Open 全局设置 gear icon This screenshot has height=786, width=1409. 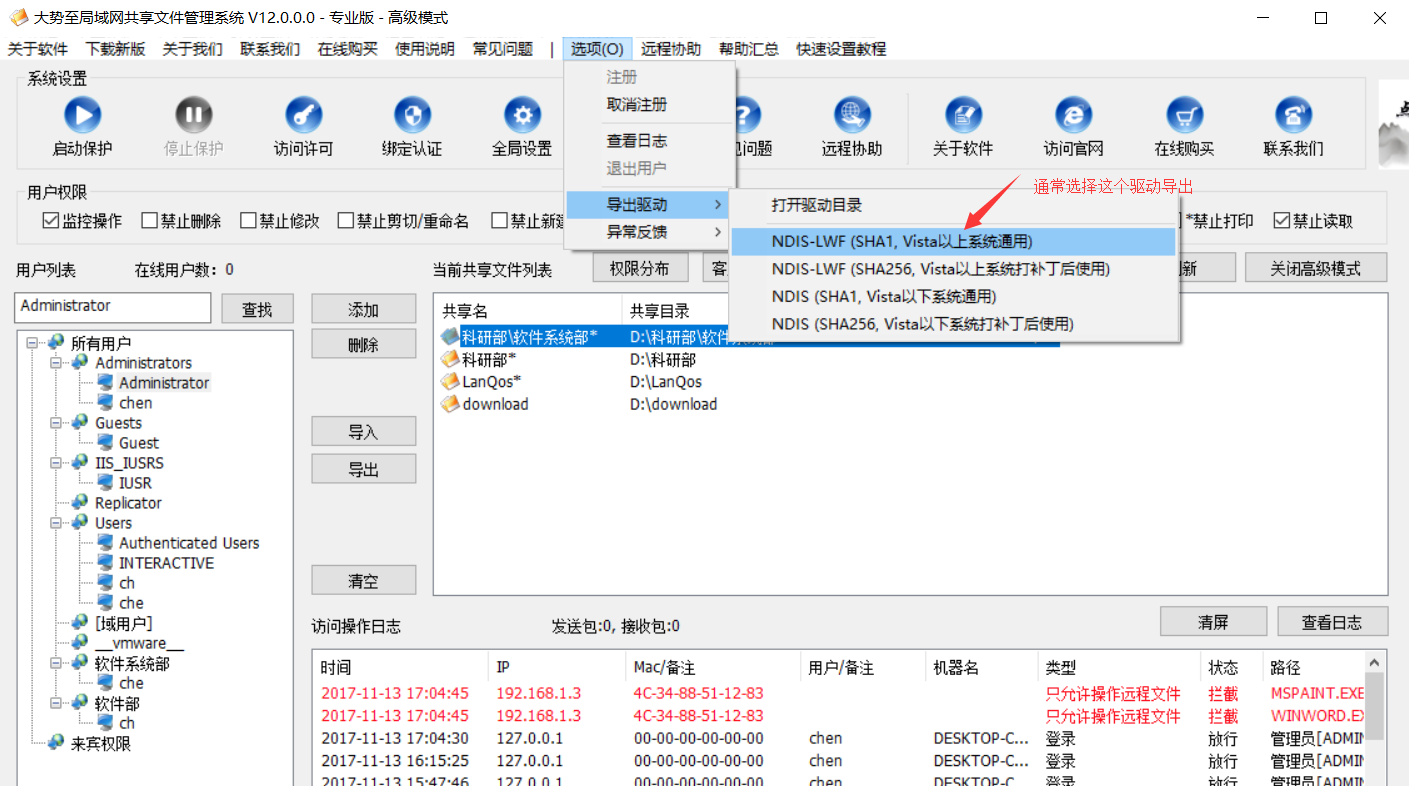coord(522,116)
